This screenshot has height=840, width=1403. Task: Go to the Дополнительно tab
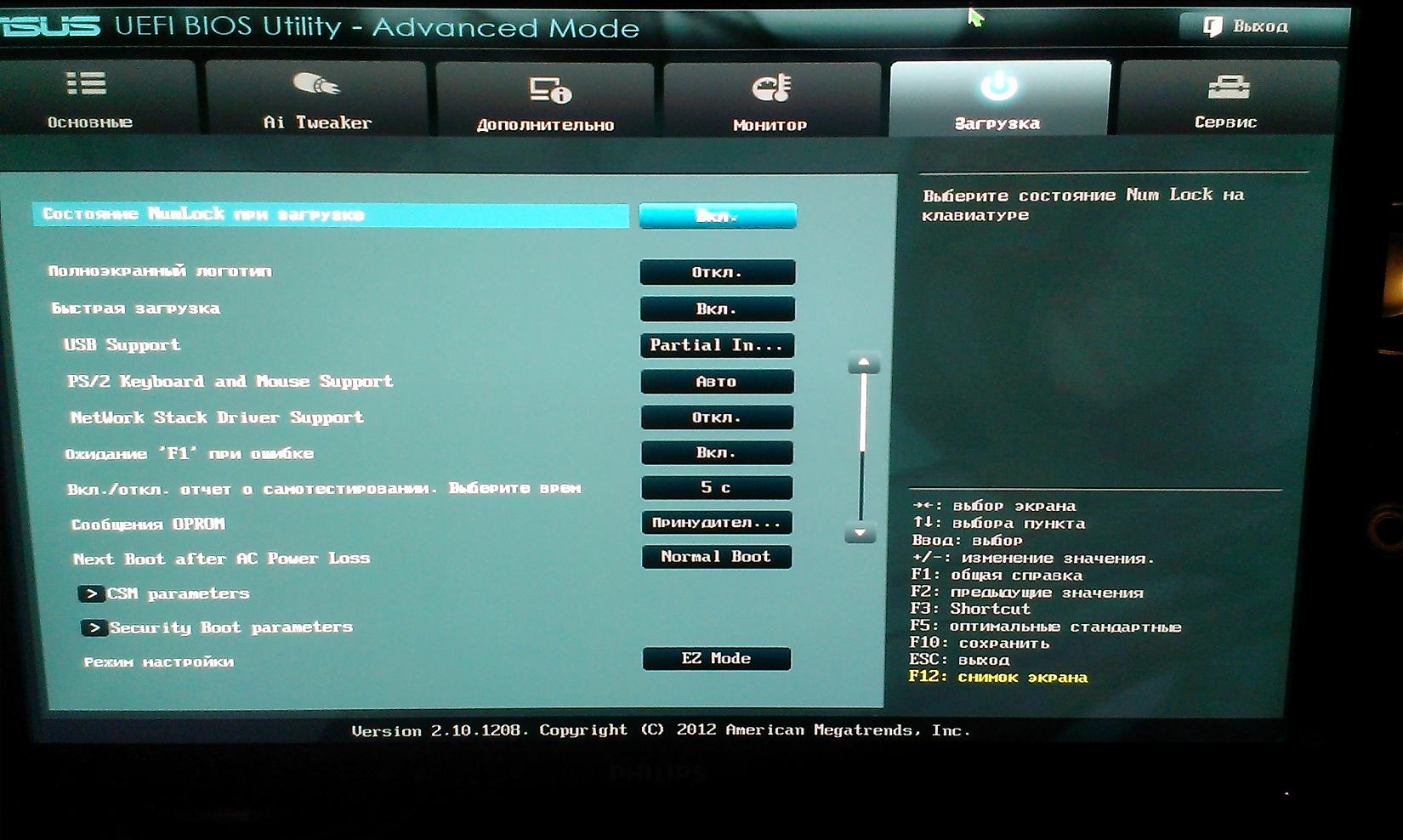[x=545, y=99]
